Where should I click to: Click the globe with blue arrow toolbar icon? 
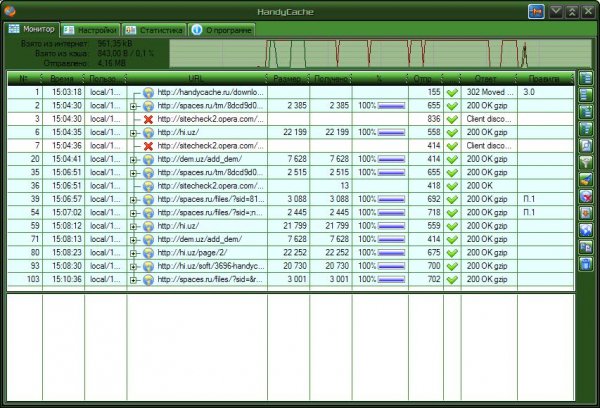586,230
